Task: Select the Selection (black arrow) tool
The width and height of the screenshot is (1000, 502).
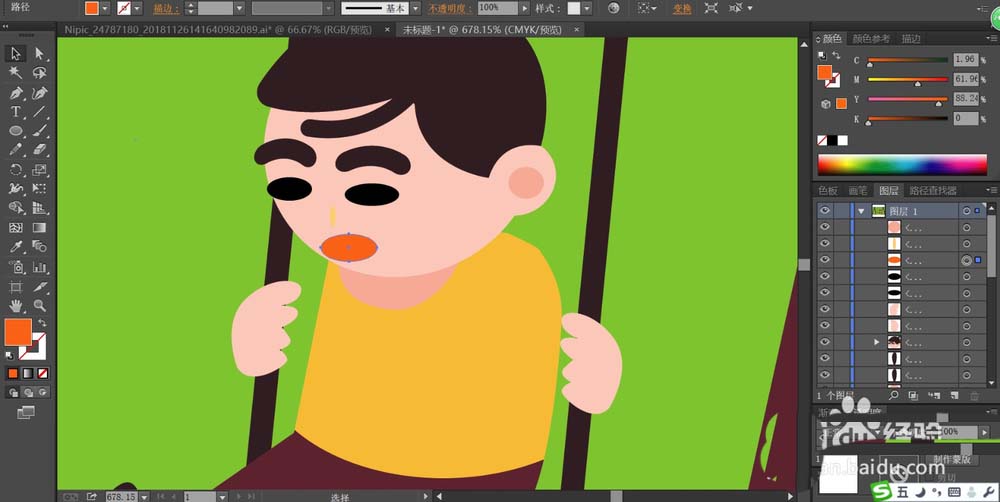Action: [16, 54]
